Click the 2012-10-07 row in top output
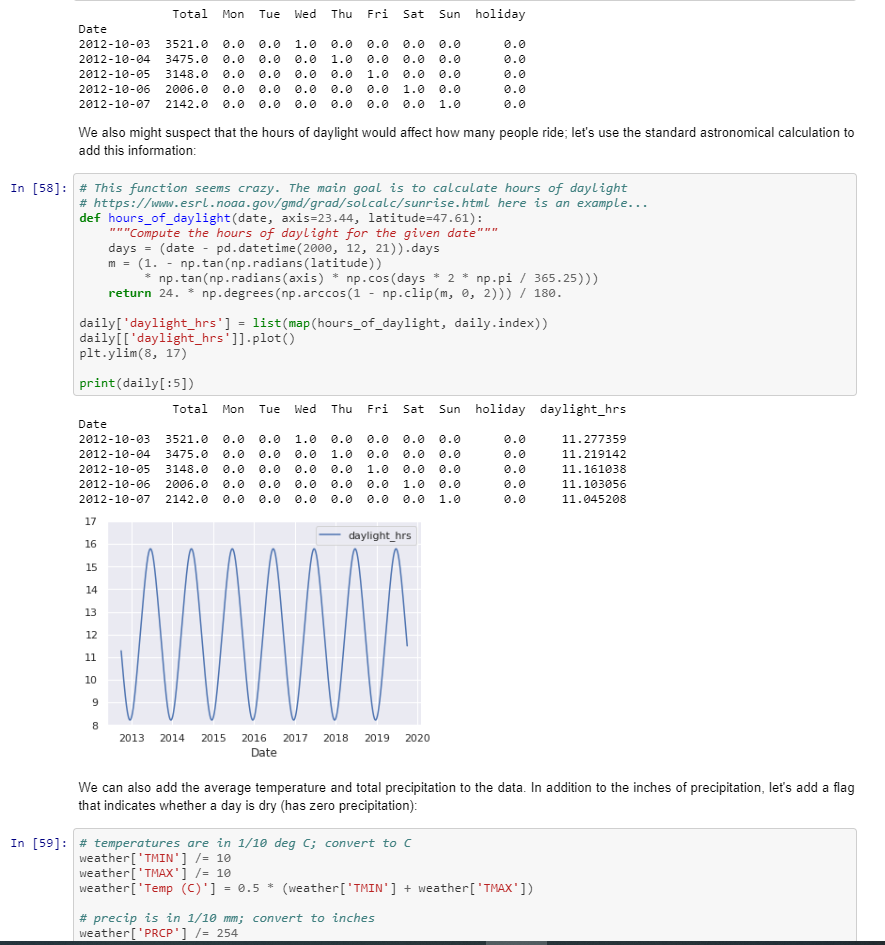 click(301, 104)
